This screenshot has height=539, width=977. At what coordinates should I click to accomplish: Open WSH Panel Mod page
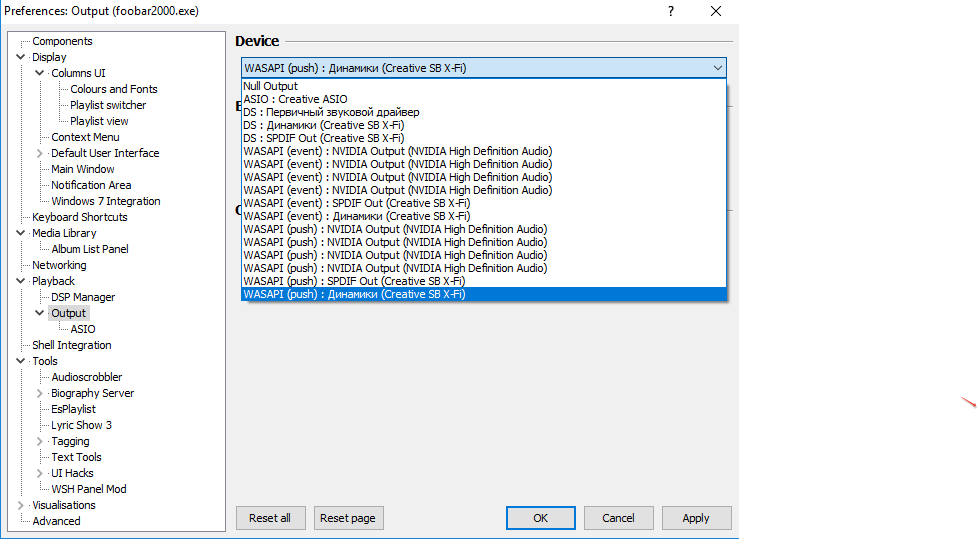(88, 489)
